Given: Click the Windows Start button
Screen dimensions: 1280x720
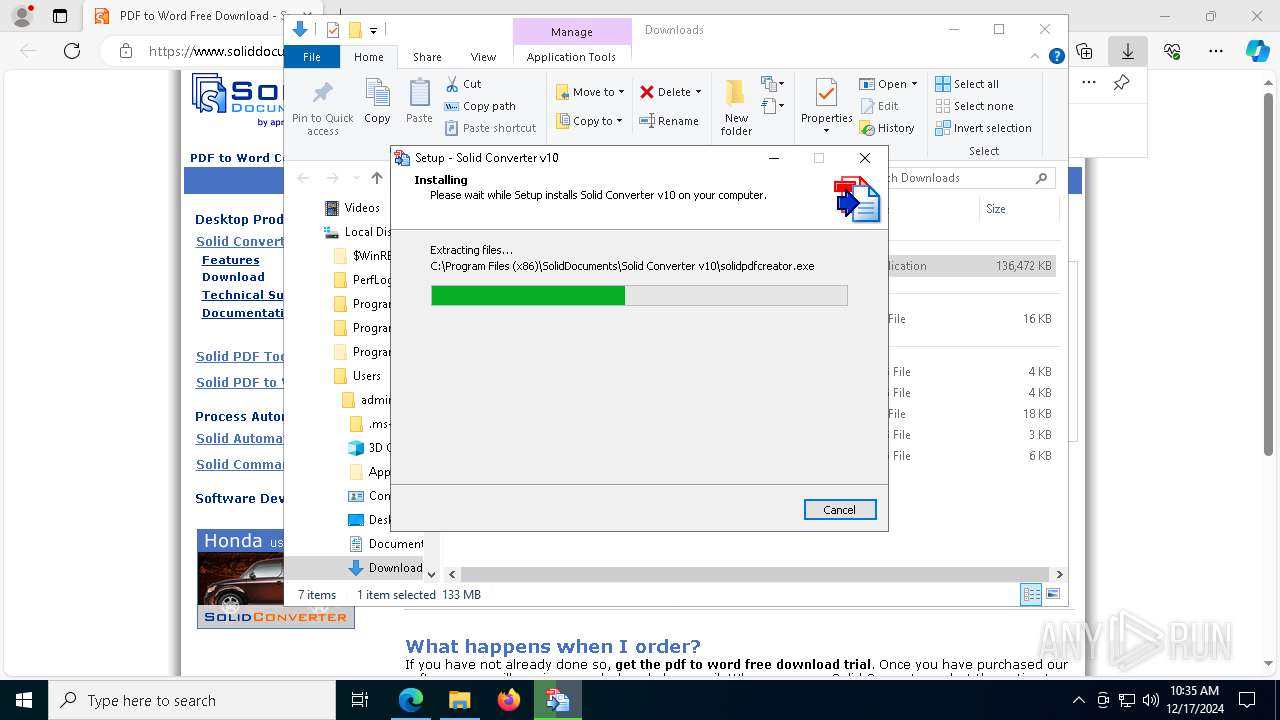Looking at the screenshot, I should [23, 700].
